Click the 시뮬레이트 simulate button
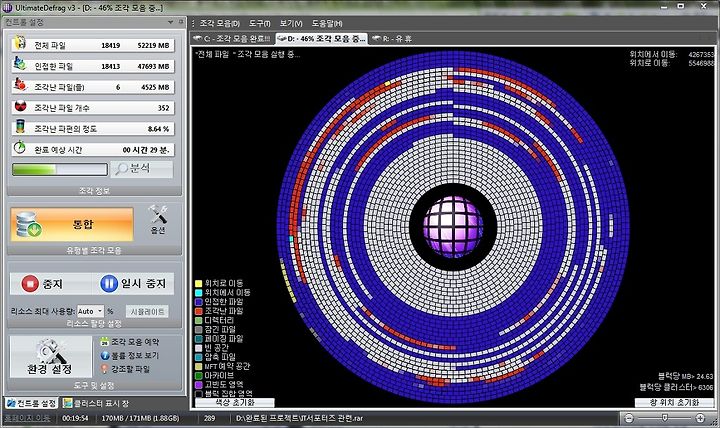 pos(147,311)
